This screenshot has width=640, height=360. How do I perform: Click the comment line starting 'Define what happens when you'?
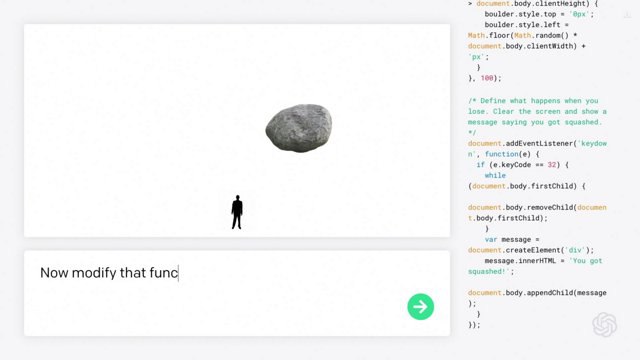pyautogui.click(x=533, y=101)
